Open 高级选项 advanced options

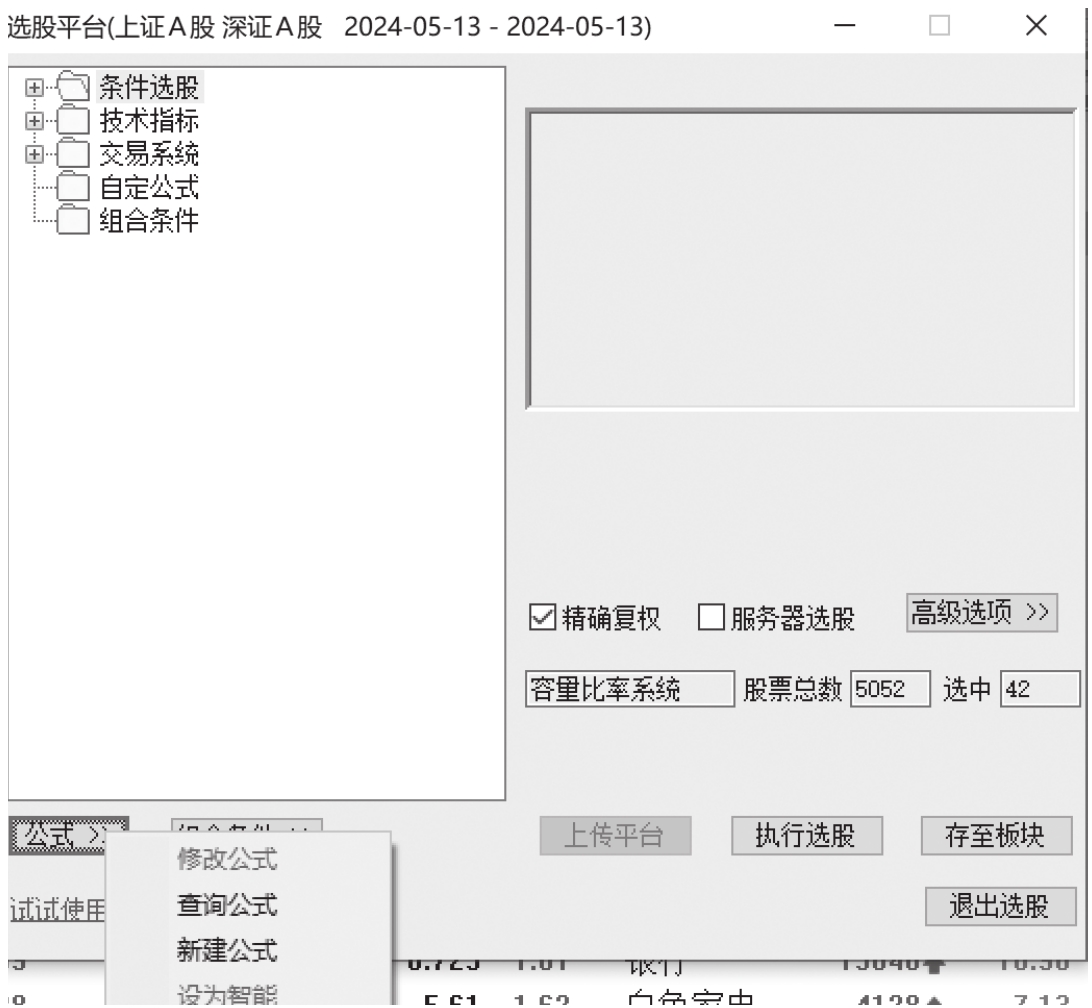tap(981, 613)
